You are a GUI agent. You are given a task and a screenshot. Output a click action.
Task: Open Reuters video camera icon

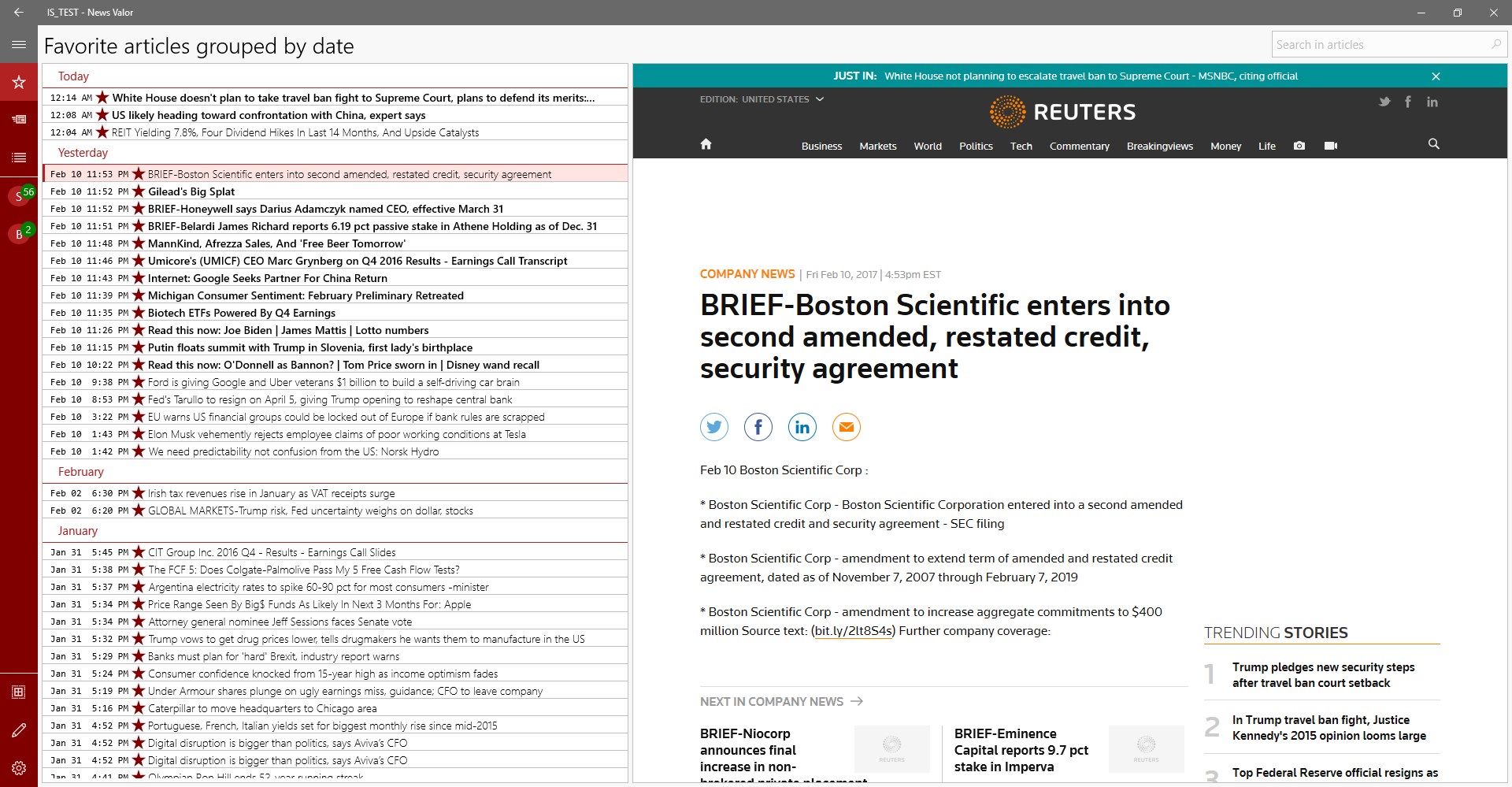(1331, 146)
